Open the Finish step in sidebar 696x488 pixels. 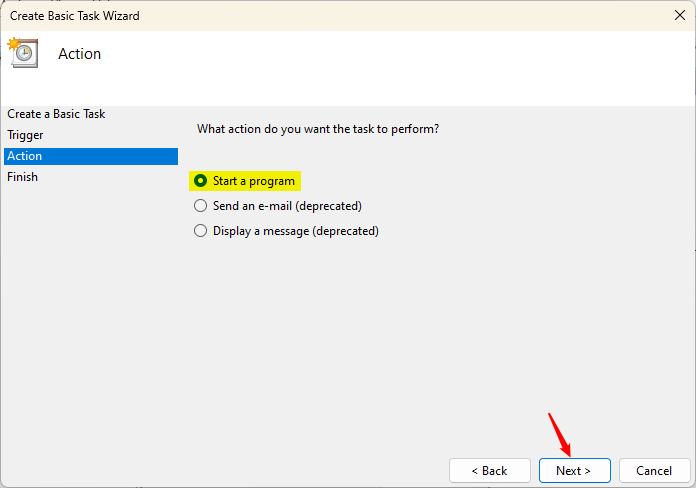tap(22, 177)
